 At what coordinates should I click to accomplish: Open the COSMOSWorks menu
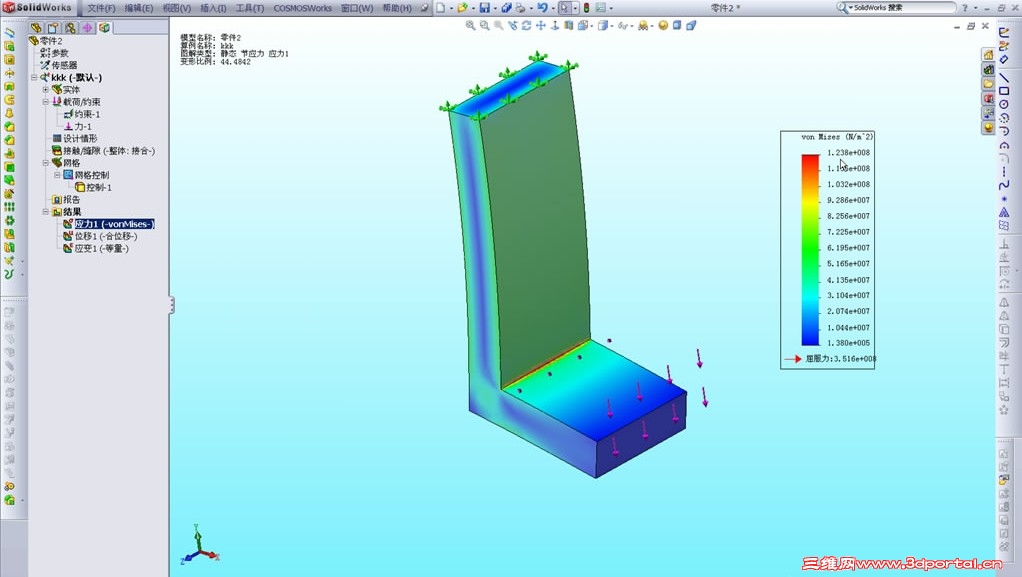(302, 8)
